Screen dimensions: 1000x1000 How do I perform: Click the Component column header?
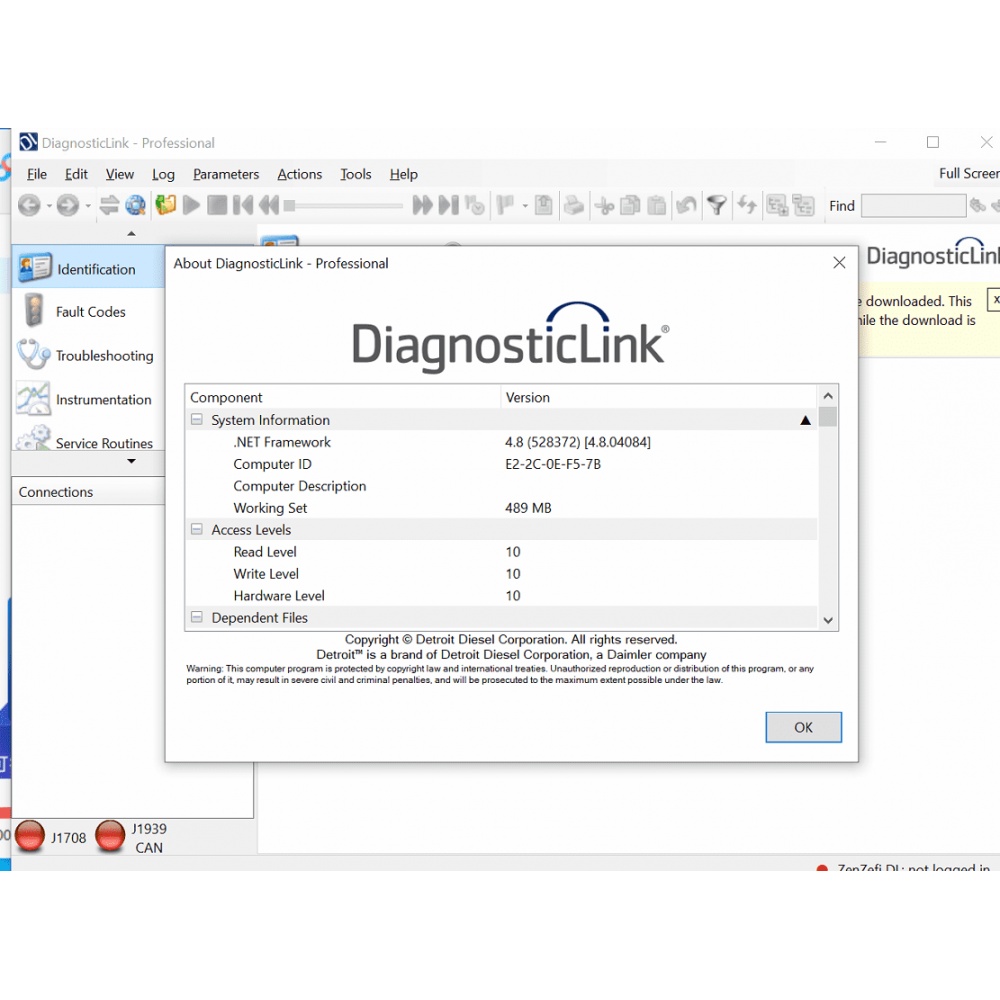tap(343, 397)
